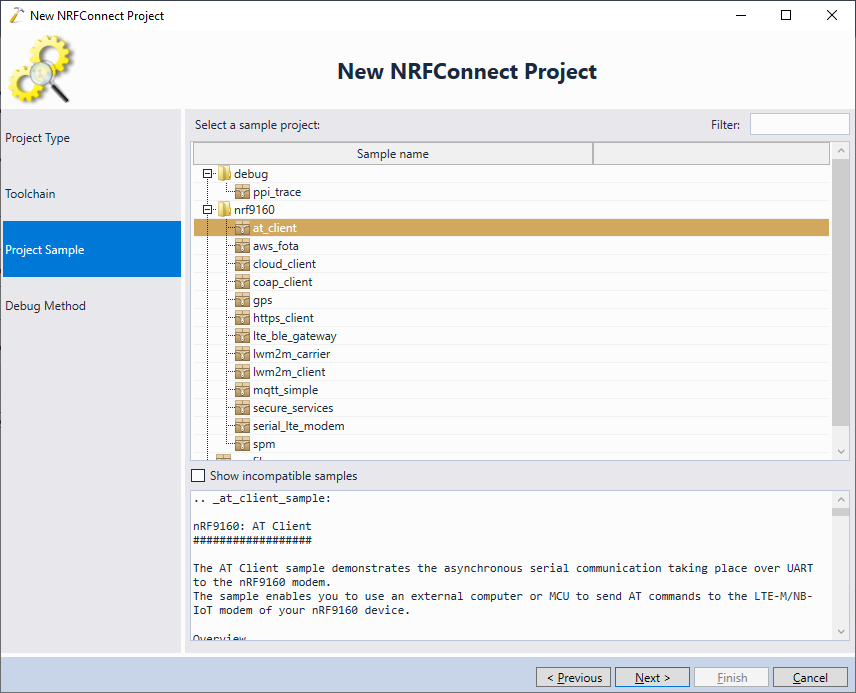The width and height of the screenshot is (856, 693).
Task: Go to the Toolchain step
Action: pos(92,194)
